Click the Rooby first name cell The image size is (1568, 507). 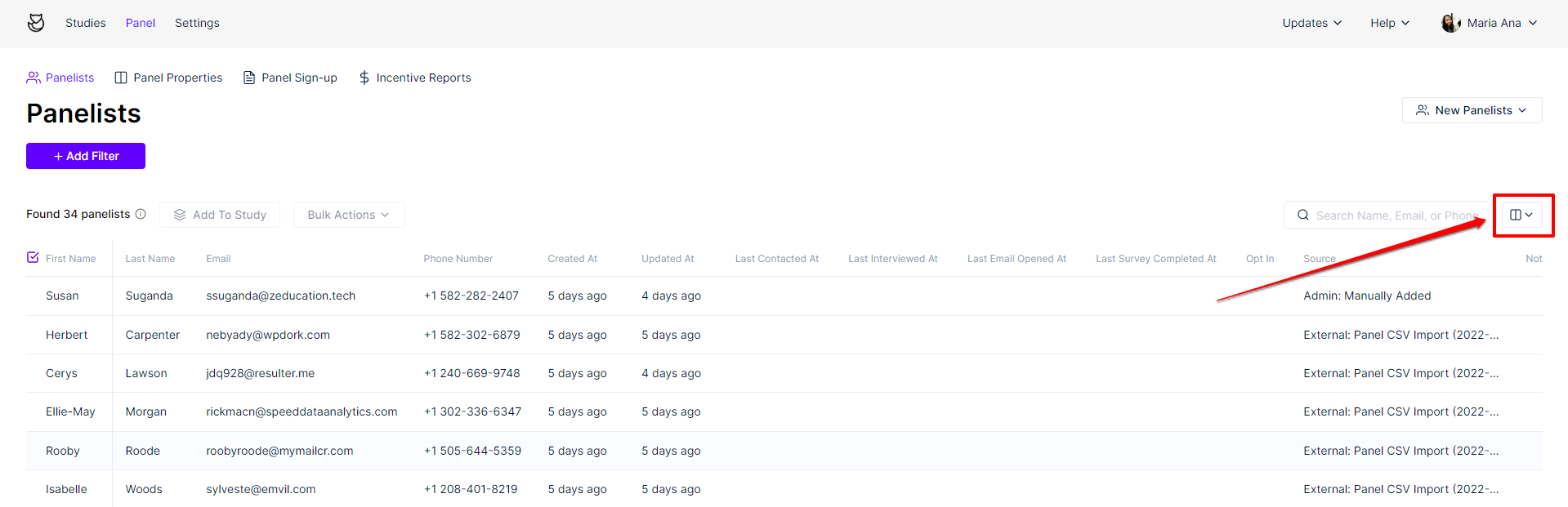coord(63,451)
